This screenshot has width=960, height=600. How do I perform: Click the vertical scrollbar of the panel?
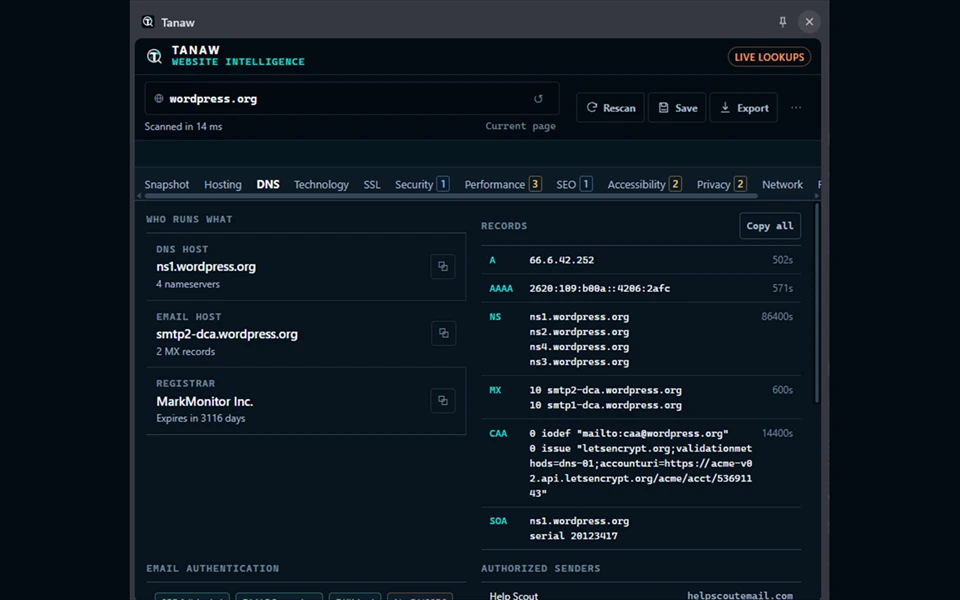817,303
